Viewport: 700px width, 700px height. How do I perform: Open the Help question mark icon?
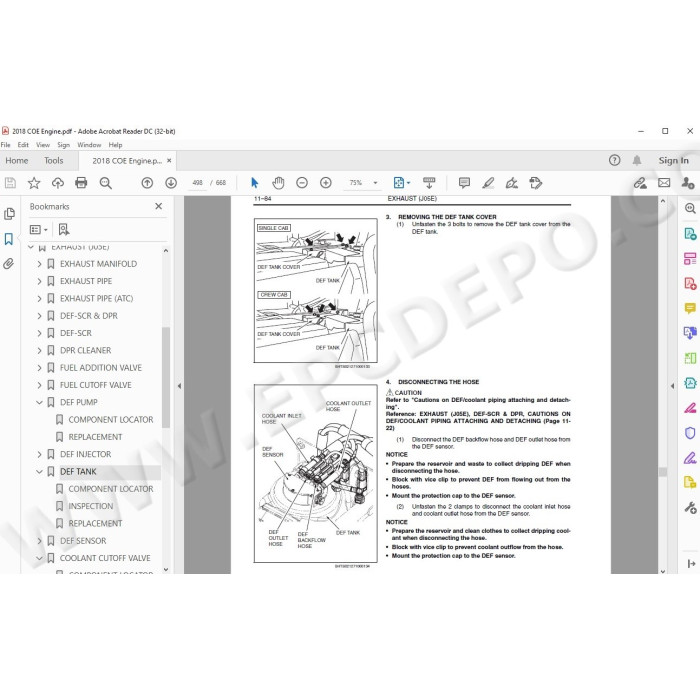pos(614,160)
